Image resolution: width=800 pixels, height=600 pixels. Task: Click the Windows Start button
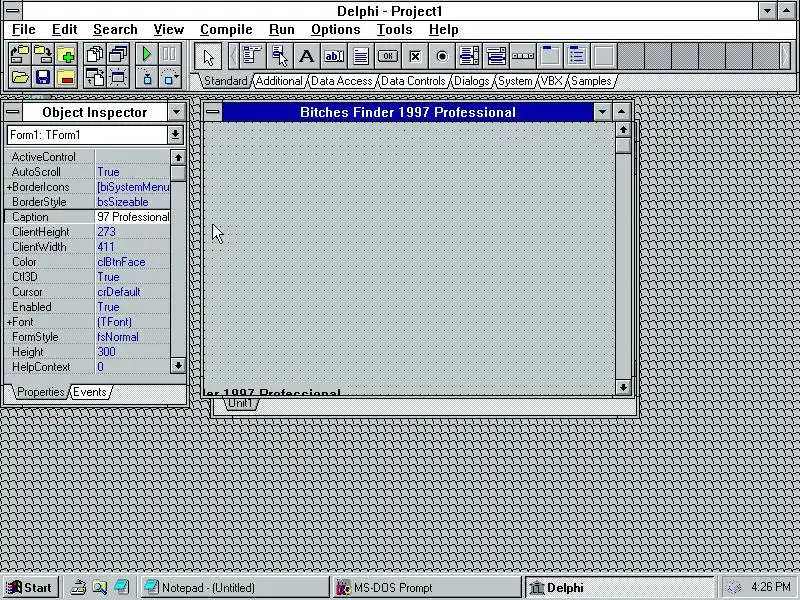(x=30, y=588)
